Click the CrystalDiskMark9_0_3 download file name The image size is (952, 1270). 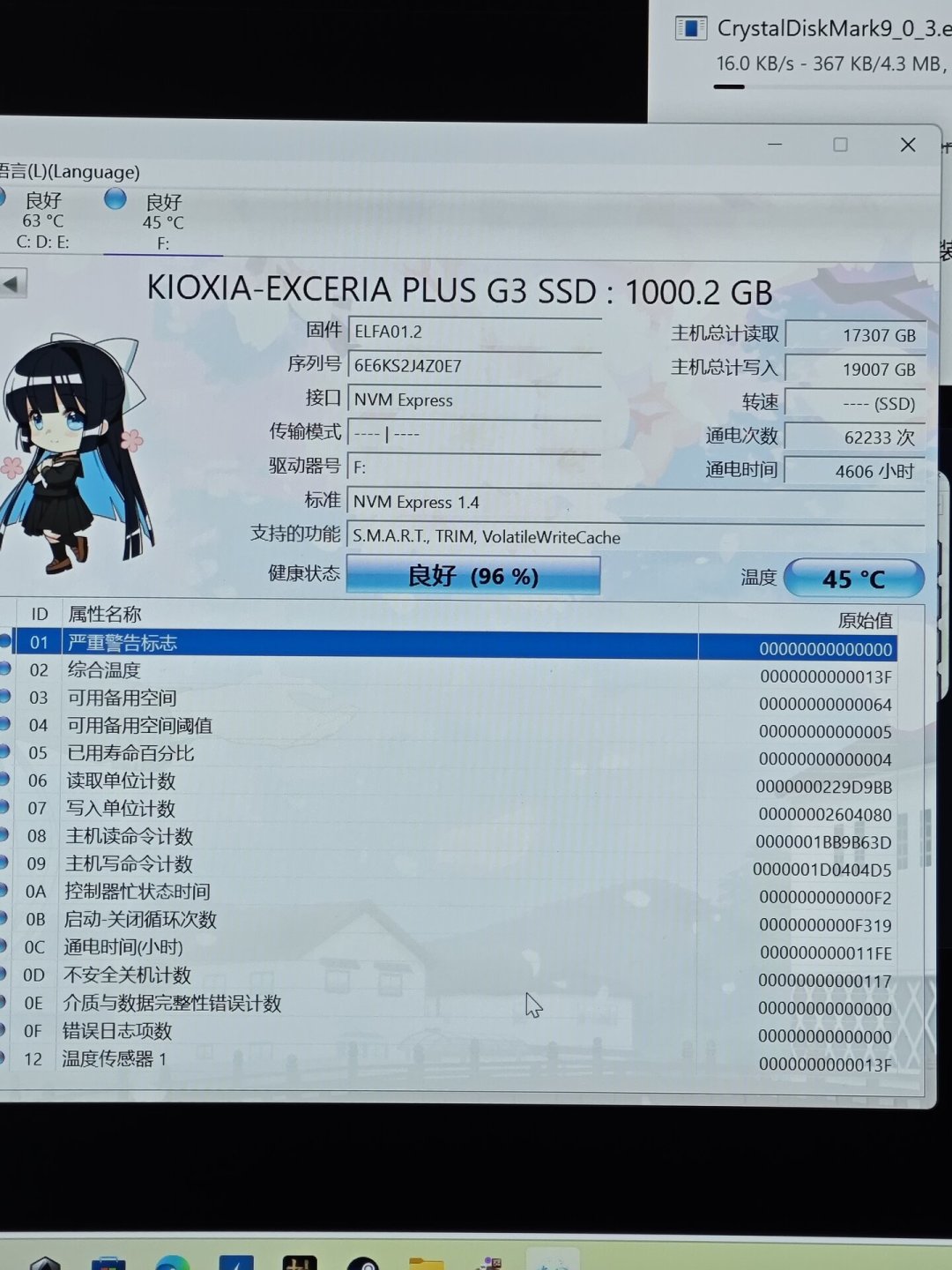834,28
